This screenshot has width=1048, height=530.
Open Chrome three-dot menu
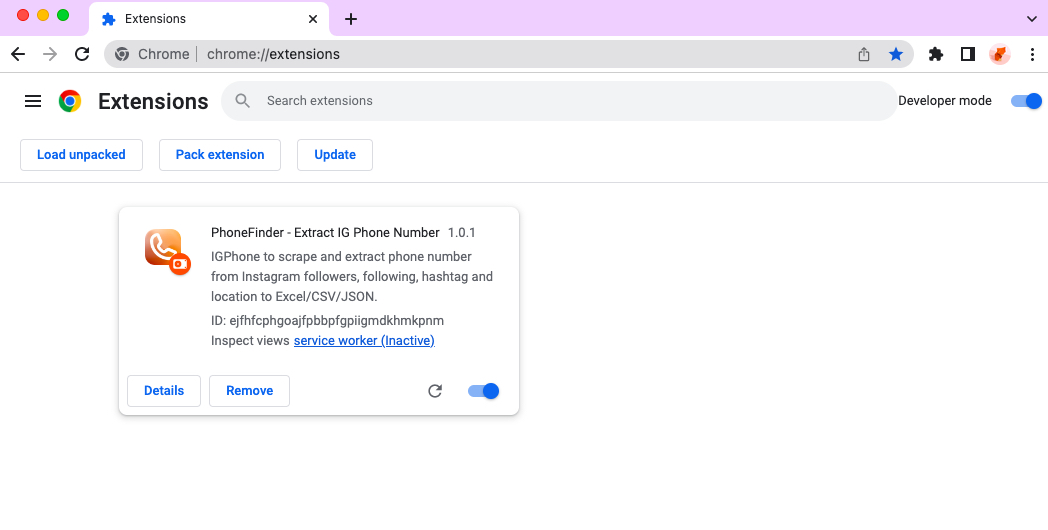point(1033,54)
